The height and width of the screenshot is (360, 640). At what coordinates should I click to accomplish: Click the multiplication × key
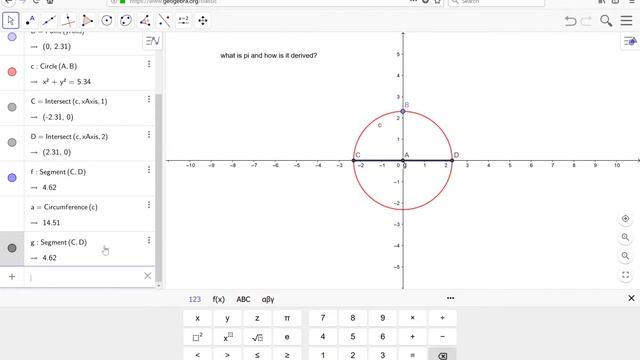412,318
